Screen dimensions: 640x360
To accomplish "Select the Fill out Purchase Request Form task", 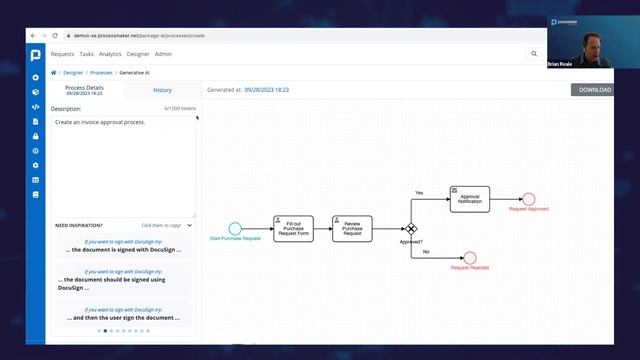I will click(293, 229).
